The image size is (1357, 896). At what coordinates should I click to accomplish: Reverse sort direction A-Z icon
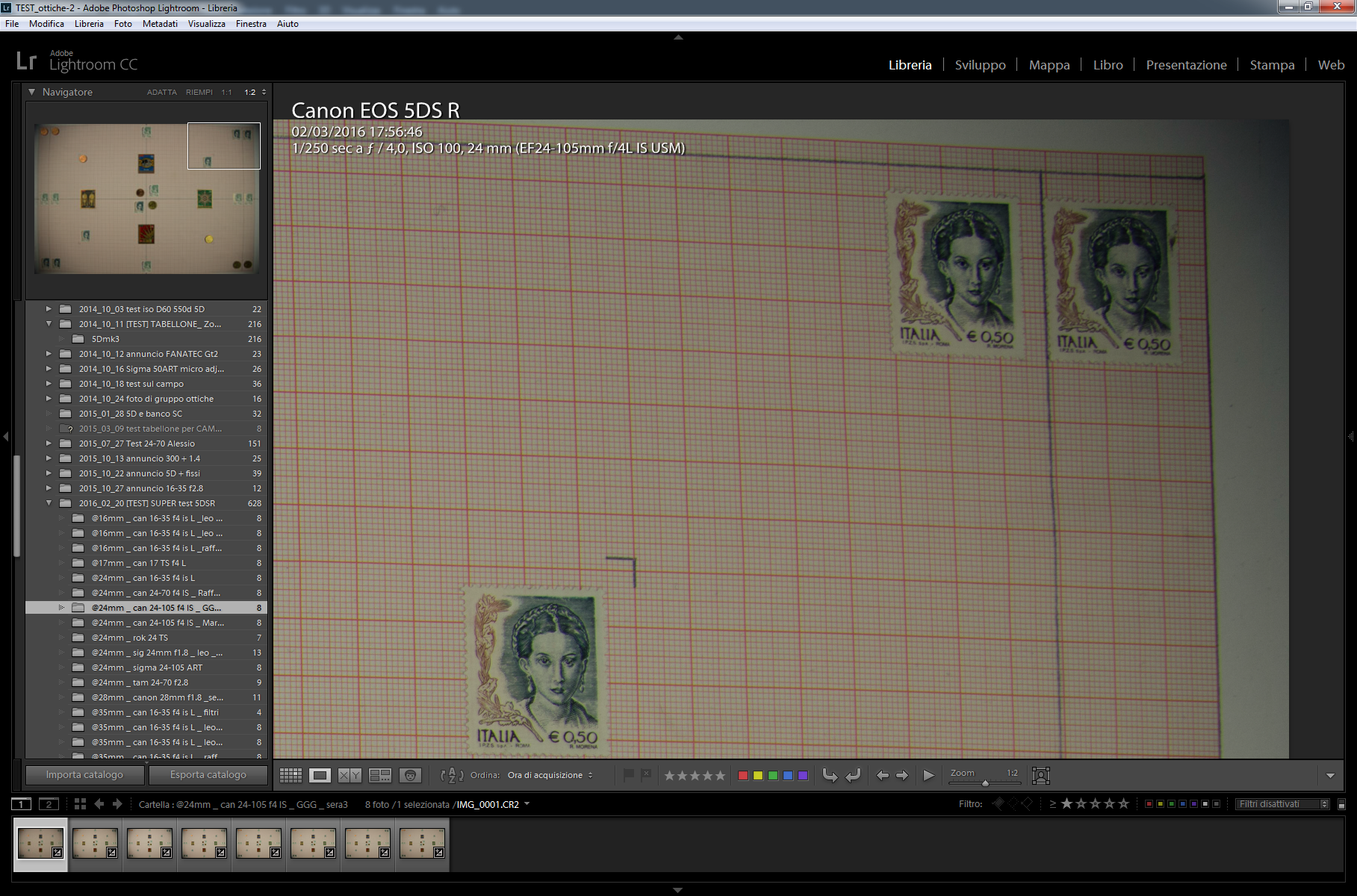[452, 775]
